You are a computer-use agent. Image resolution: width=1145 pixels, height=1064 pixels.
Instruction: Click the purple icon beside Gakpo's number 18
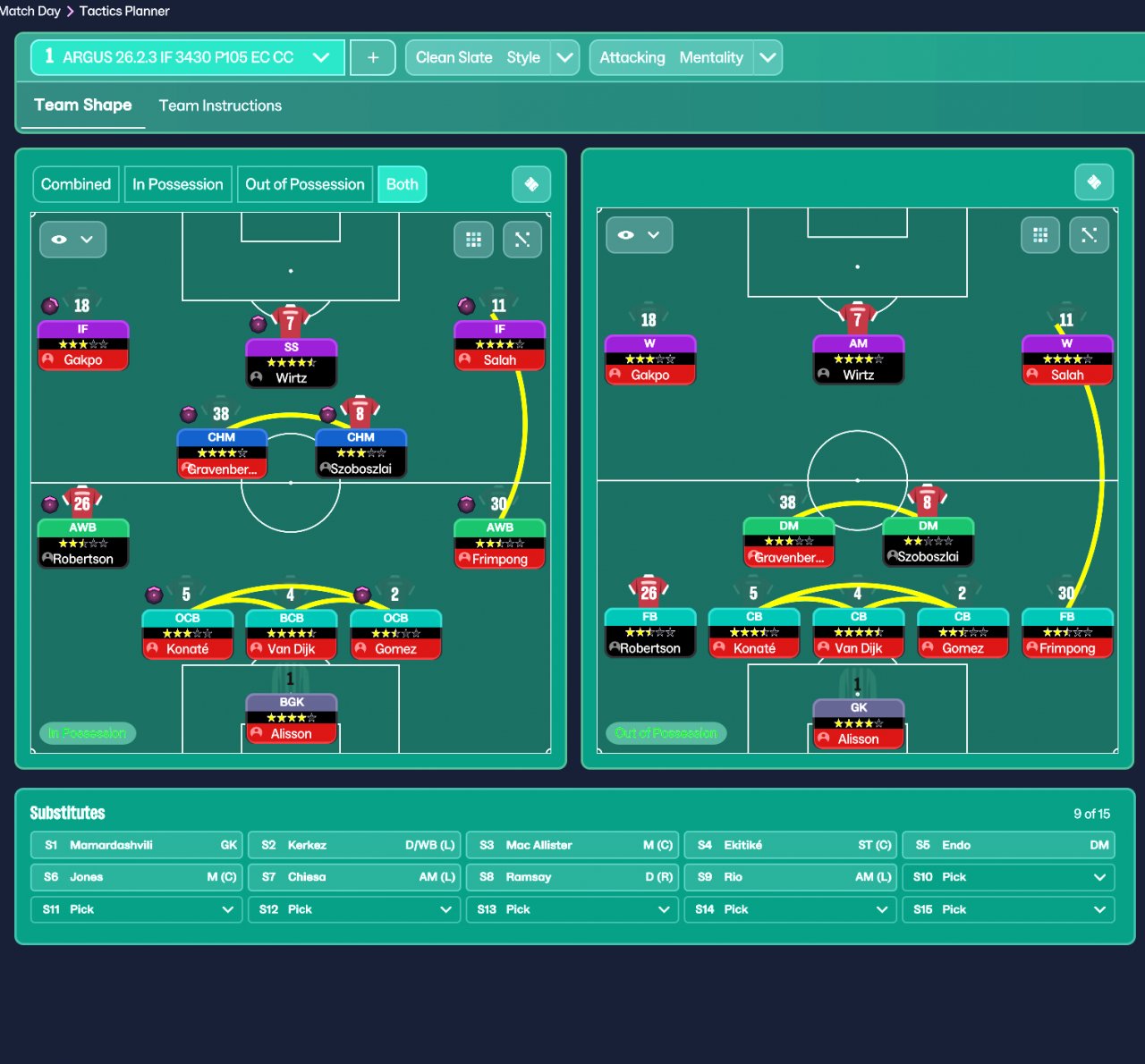pyautogui.click(x=50, y=306)
